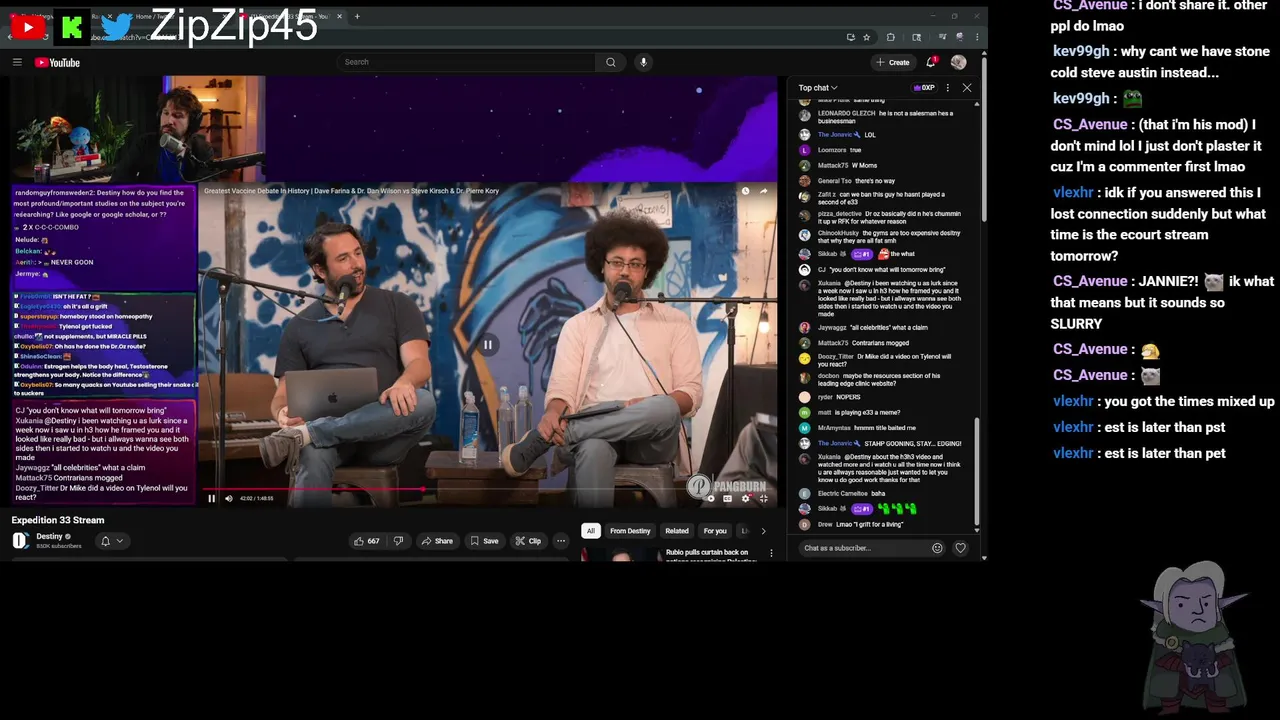This screenshot has width=1280, height=720.
Task: Open the Chrome three-dot menu
Action: coord(976,37)
